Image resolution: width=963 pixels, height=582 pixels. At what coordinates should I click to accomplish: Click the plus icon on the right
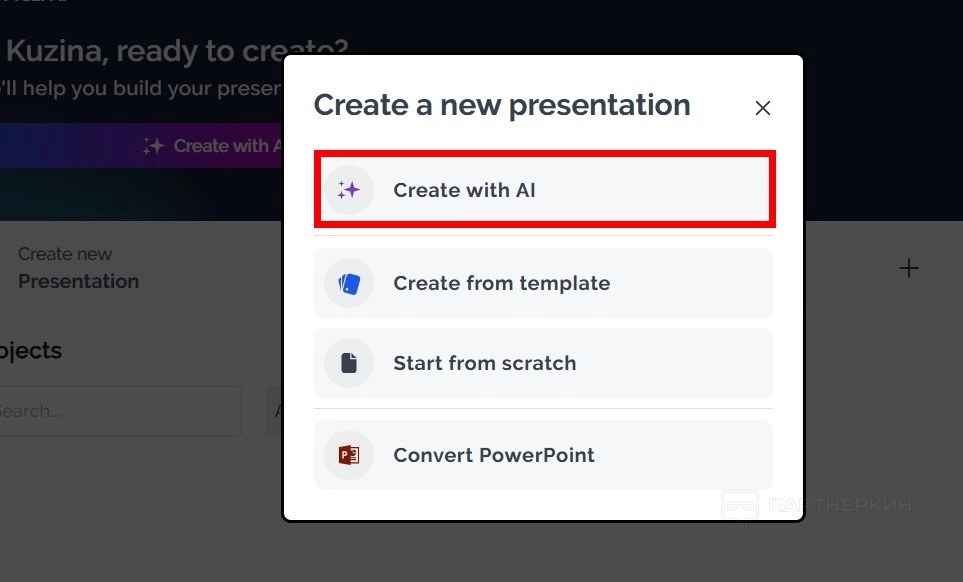pos(908,268)
